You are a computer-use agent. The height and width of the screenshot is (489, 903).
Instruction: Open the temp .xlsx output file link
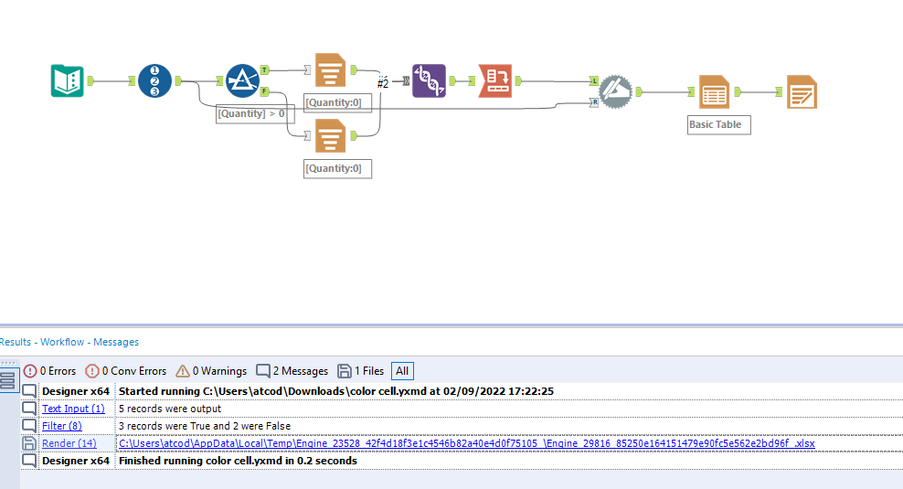[466, 443]
